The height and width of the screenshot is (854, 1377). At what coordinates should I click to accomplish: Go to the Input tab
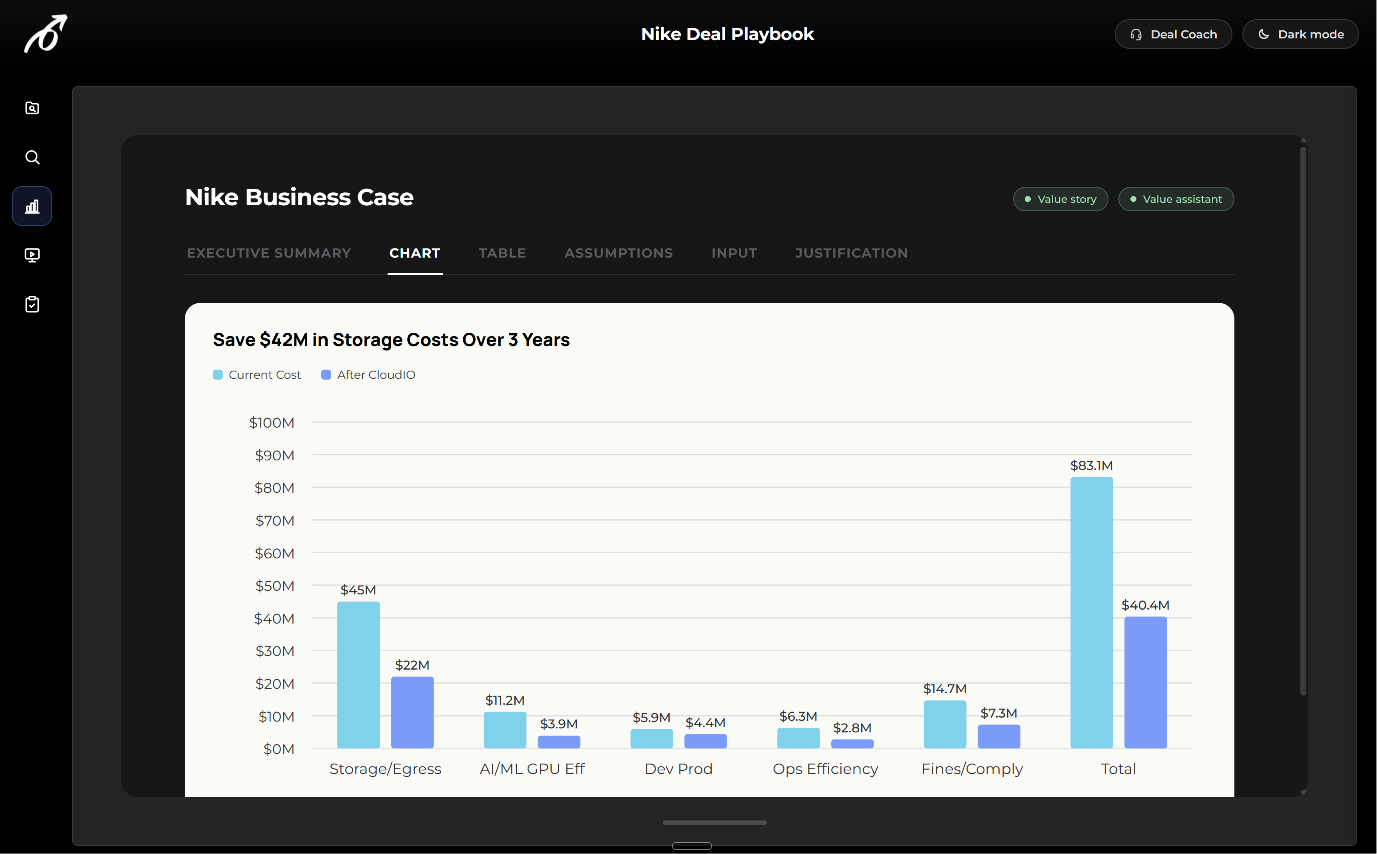point(734,253)
